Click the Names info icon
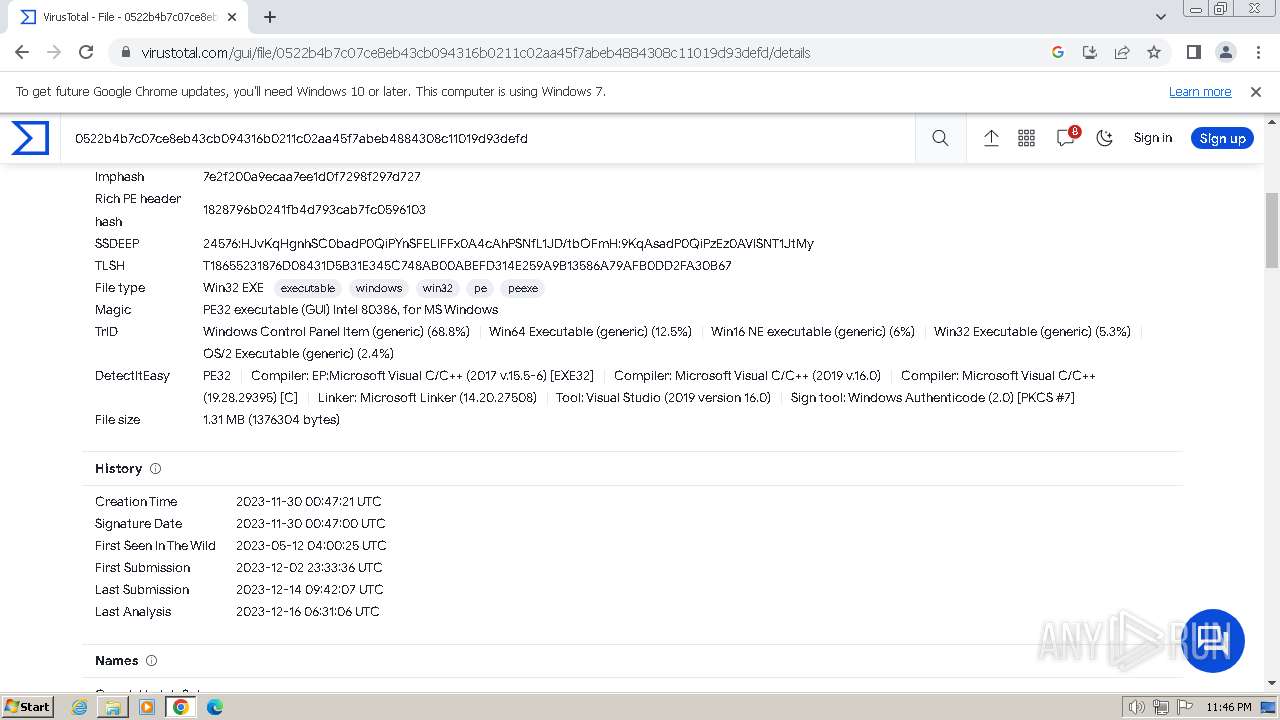Image resolution: width=1280 pixels, height=720 pixels. coord(152,660)
